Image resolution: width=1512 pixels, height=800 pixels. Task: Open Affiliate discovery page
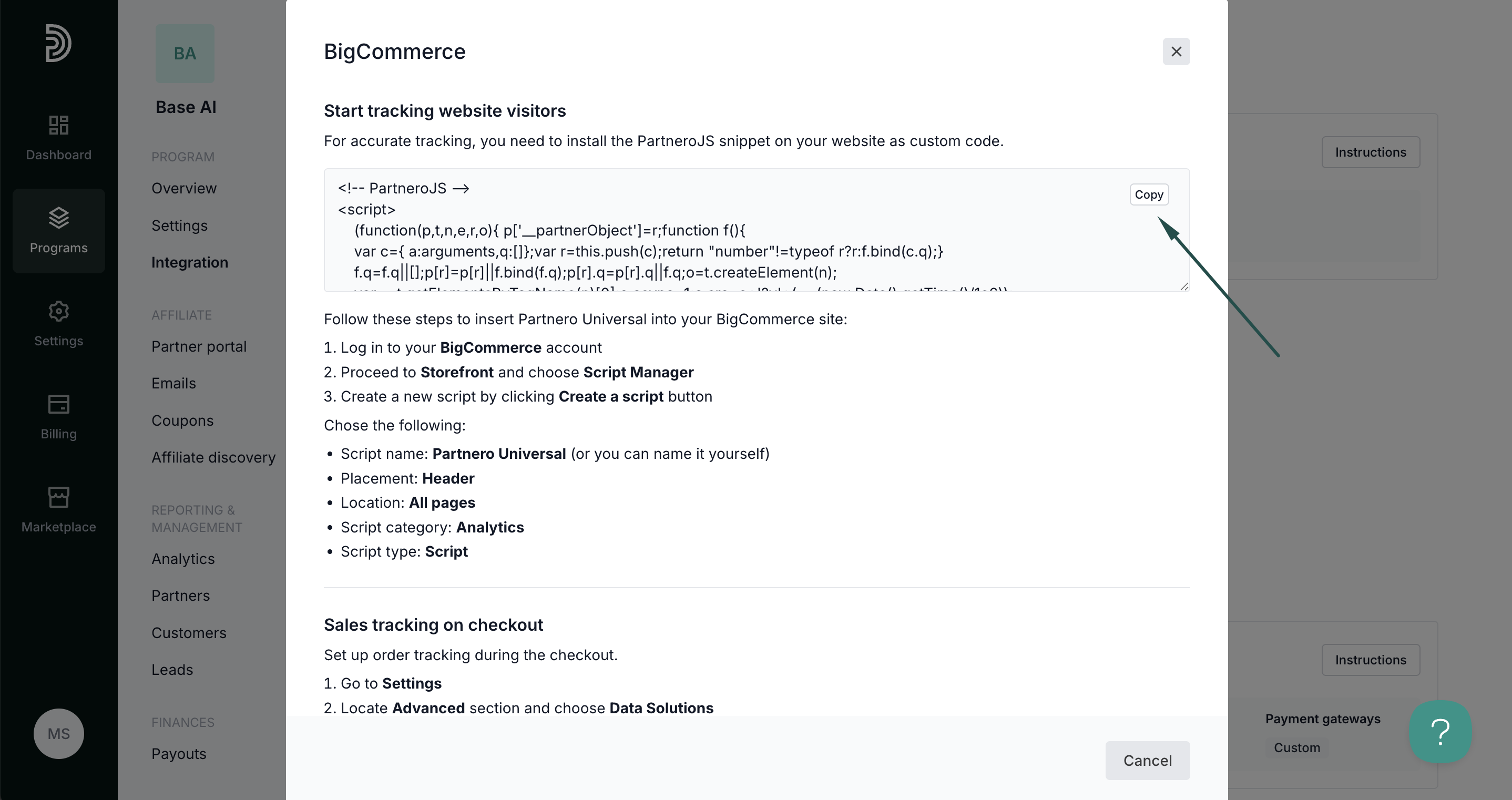[213, 457]
